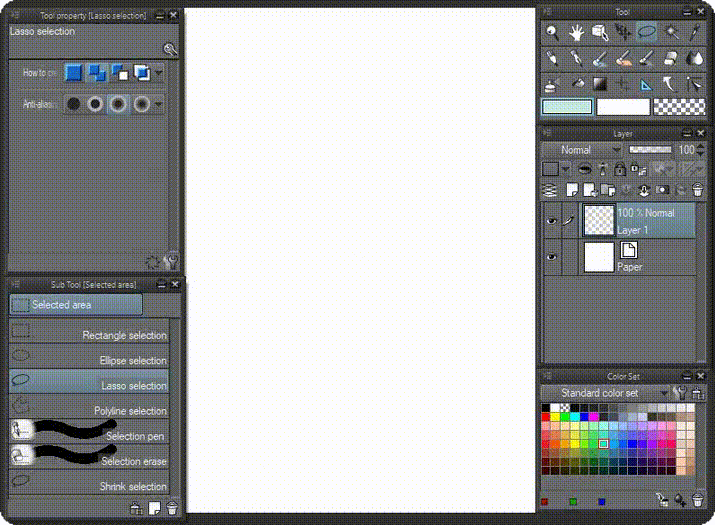Choose the Ellipse selection sub tool
Image resolution: width=715 pixels, height=525 pixels.
[89, 356]
